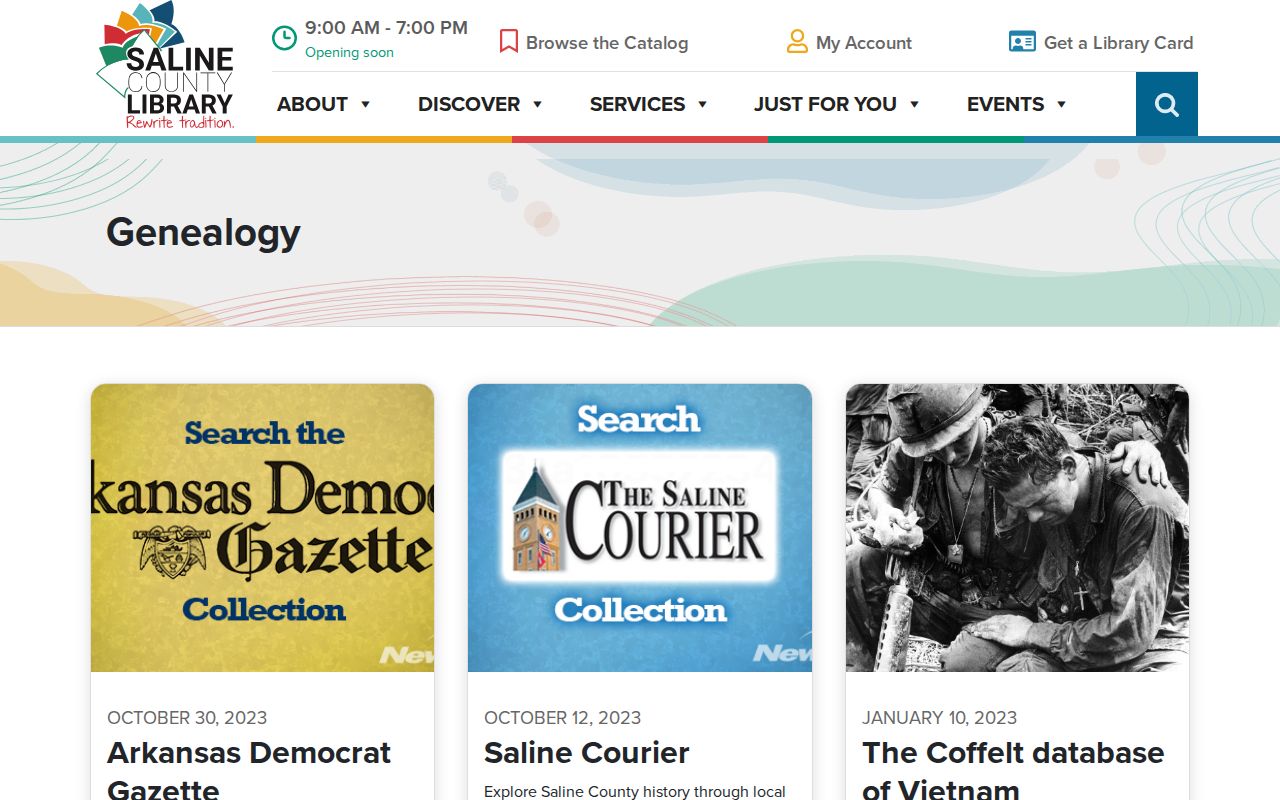Open the Arkansas Democrat Gazette article title
This screenshot has height=800, width=1280.
(249, 770)
